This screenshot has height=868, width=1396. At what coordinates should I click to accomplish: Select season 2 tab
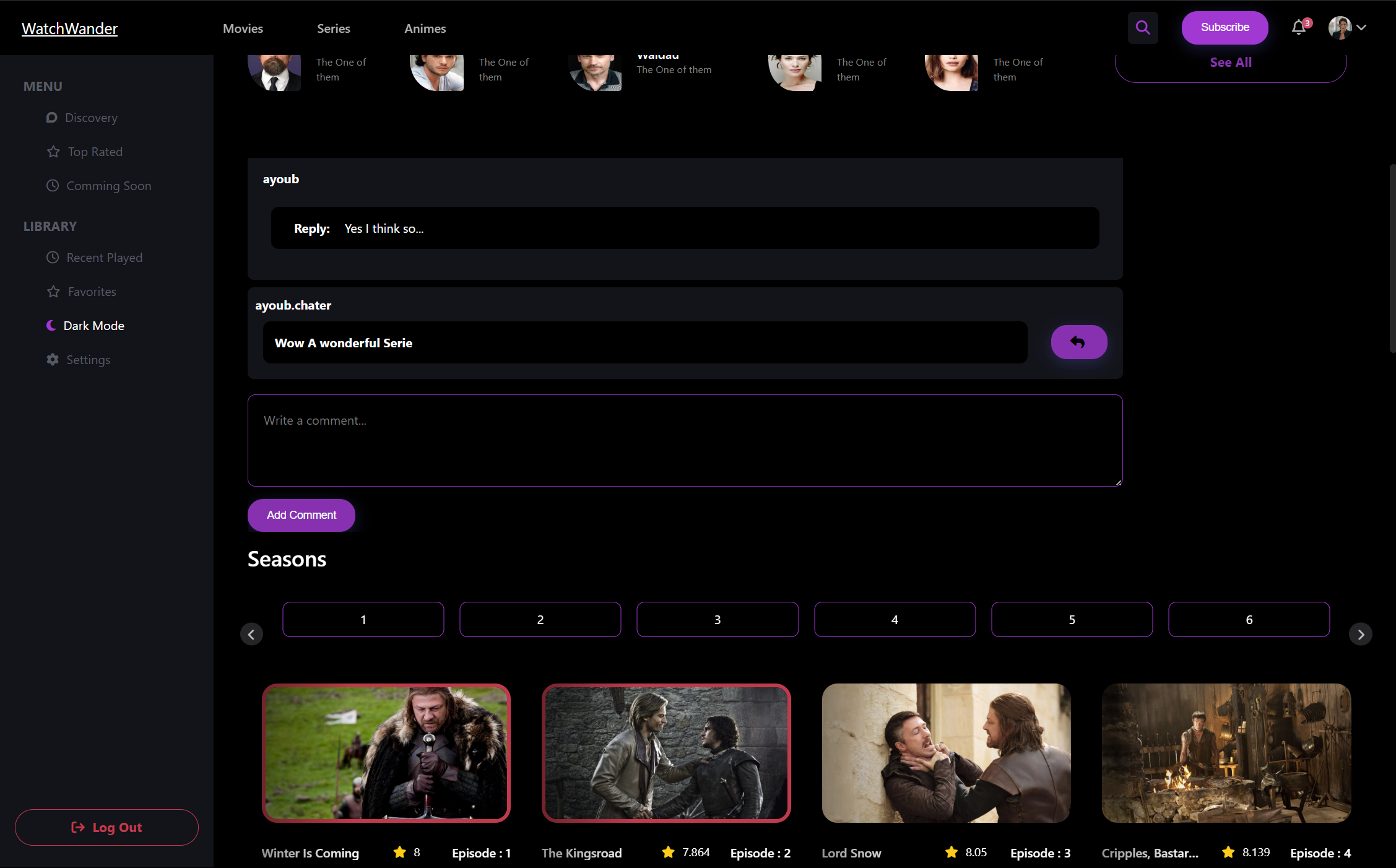point(540,620)
